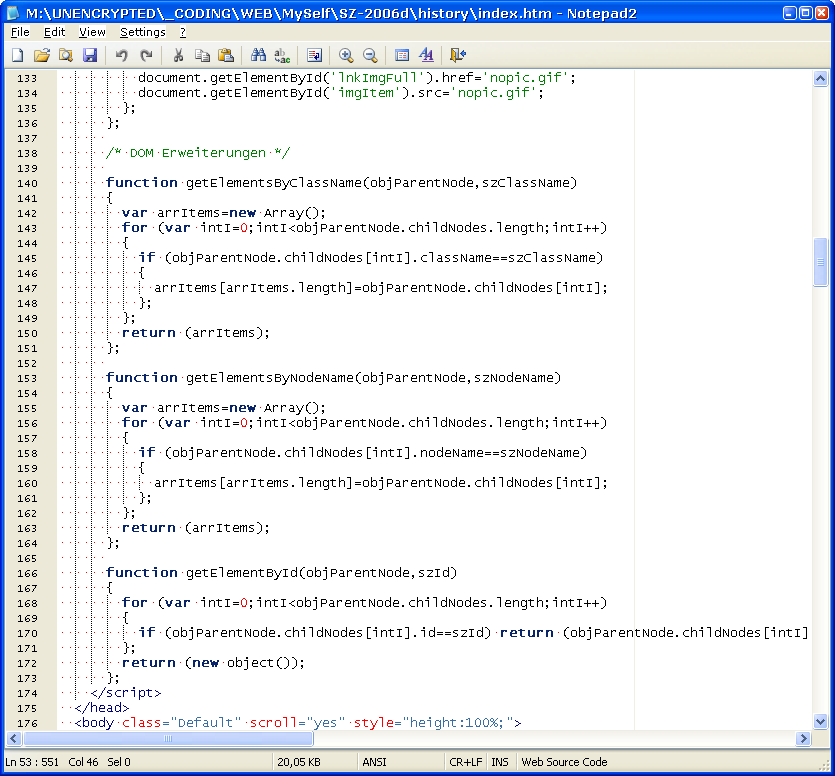Click the '</head>' closing tag
The width and height of the screenshot is (835, 776).
click(x=102, y=707)
